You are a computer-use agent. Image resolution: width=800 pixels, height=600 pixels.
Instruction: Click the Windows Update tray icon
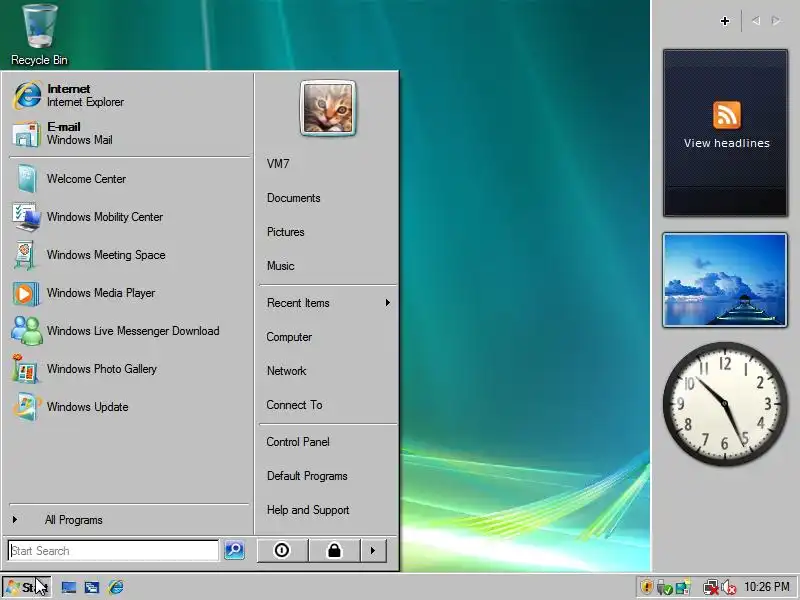pos(683,588)
